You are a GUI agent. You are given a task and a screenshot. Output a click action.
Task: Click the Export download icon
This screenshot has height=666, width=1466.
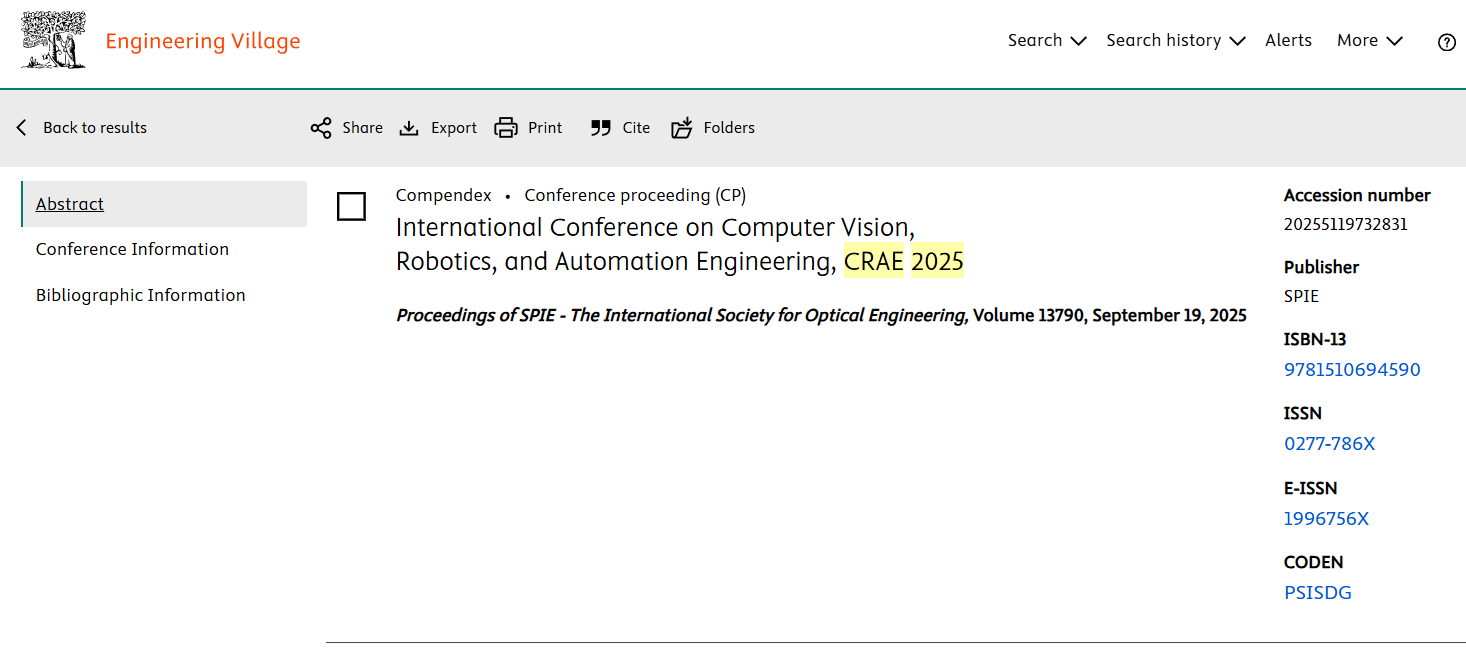[x=409, y=128]
